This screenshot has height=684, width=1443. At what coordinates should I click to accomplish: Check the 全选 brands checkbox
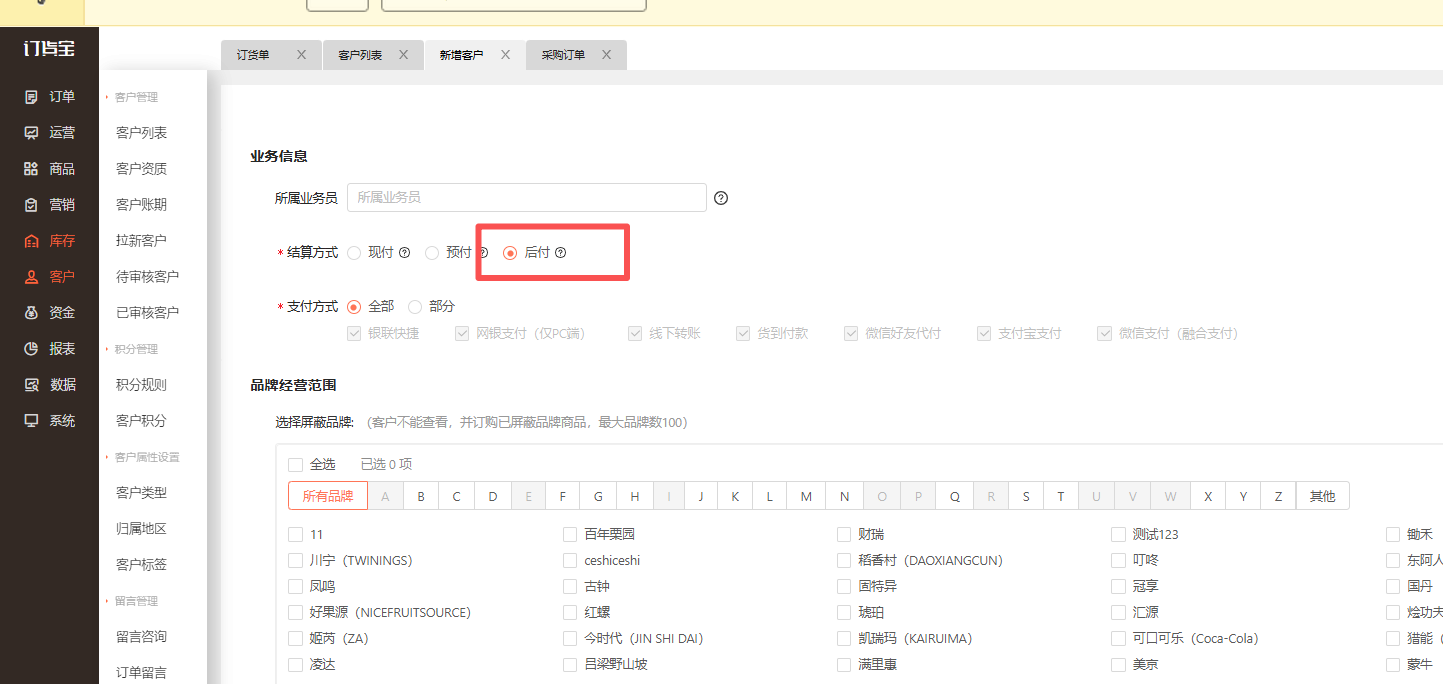(x=295, y=465)
